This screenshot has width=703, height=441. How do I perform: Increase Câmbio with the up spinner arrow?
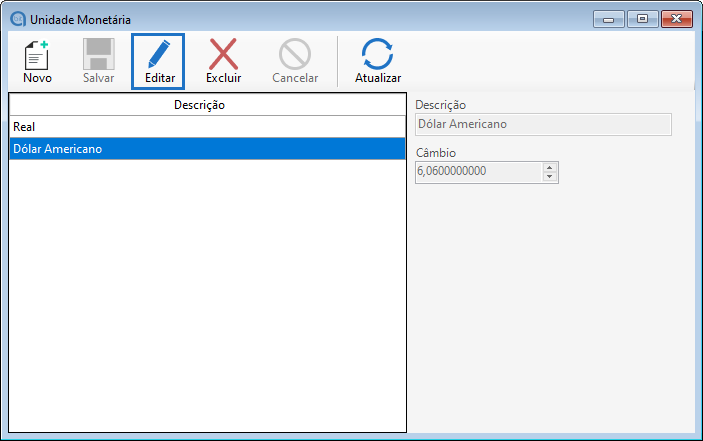(x=548, y=167)
